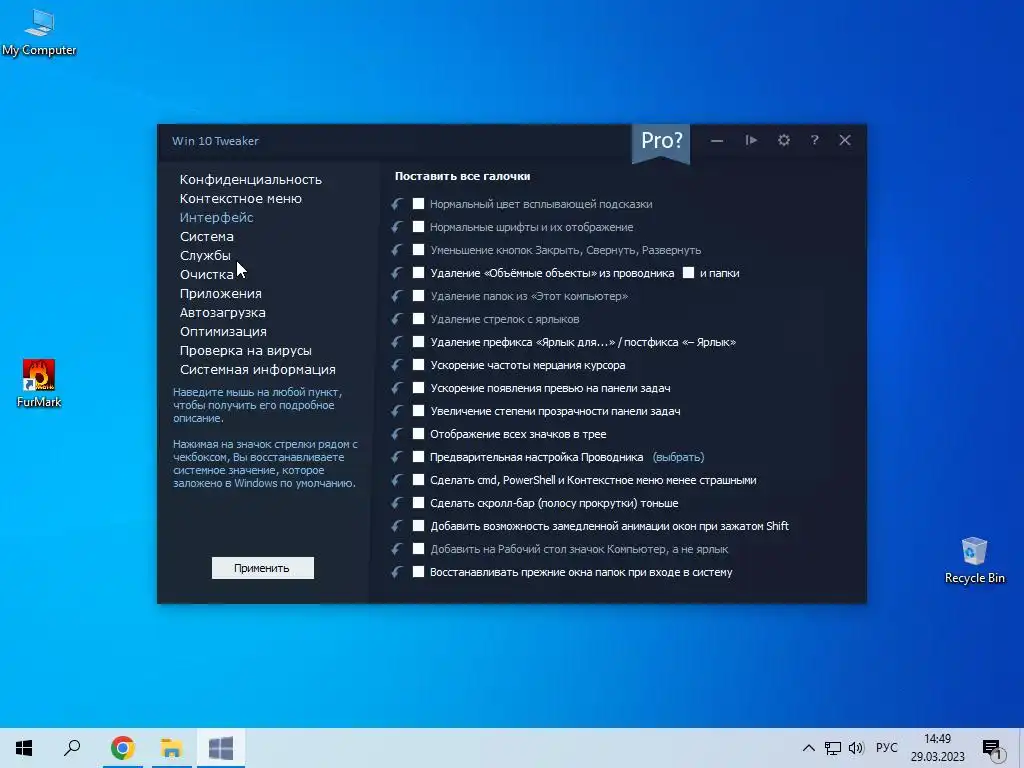The image size is (1024, 768).
Task: Restore default arrow for Уменьшение кнопок Закрыть
Action: pyautogui.click(x=396, y=249)
